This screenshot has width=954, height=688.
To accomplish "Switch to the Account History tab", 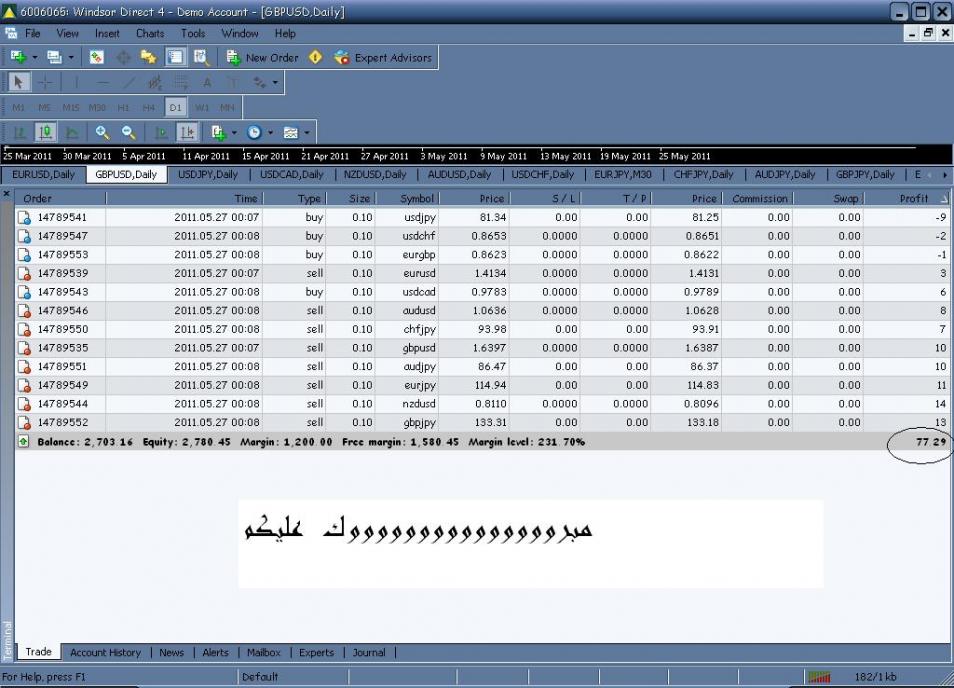I will (x=105, y=653).
